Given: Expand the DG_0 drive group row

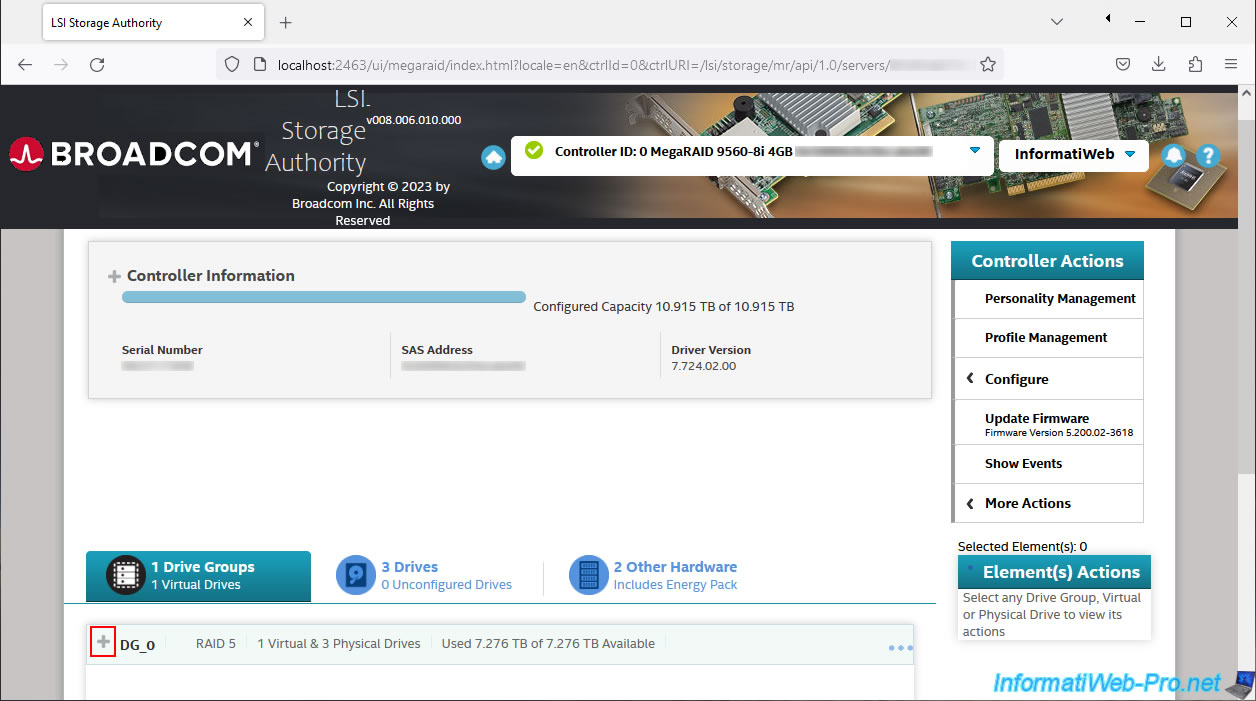Looking at the screenshot, I should click(103, 642).
